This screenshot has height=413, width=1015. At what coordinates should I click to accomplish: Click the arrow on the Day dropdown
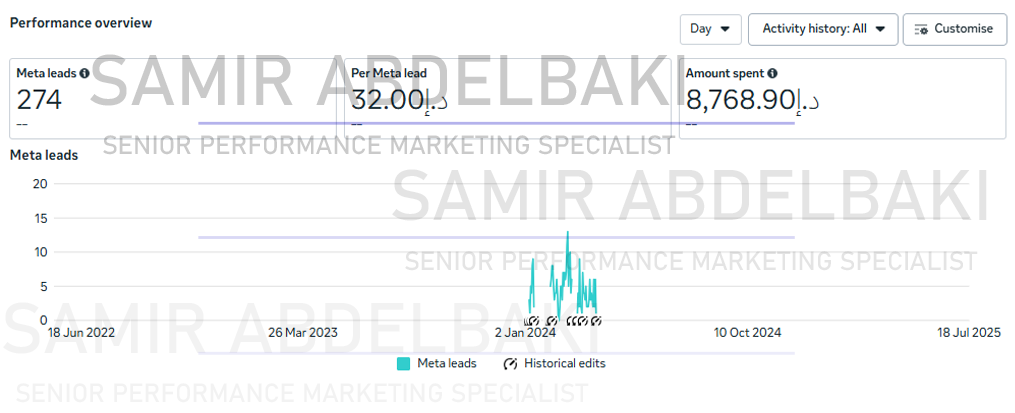click(x=725, y=29)
